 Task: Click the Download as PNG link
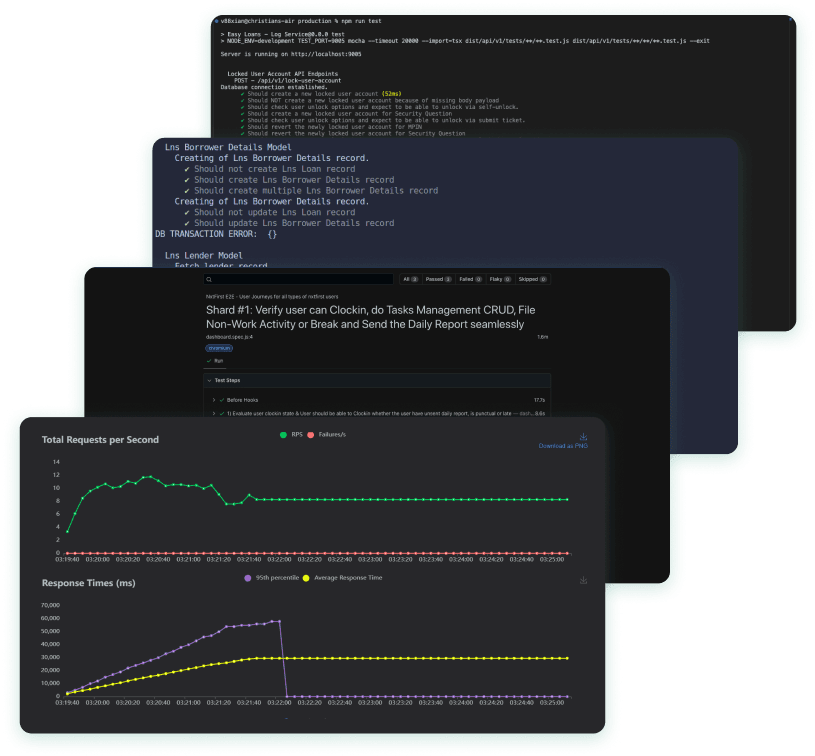[563, 446]
